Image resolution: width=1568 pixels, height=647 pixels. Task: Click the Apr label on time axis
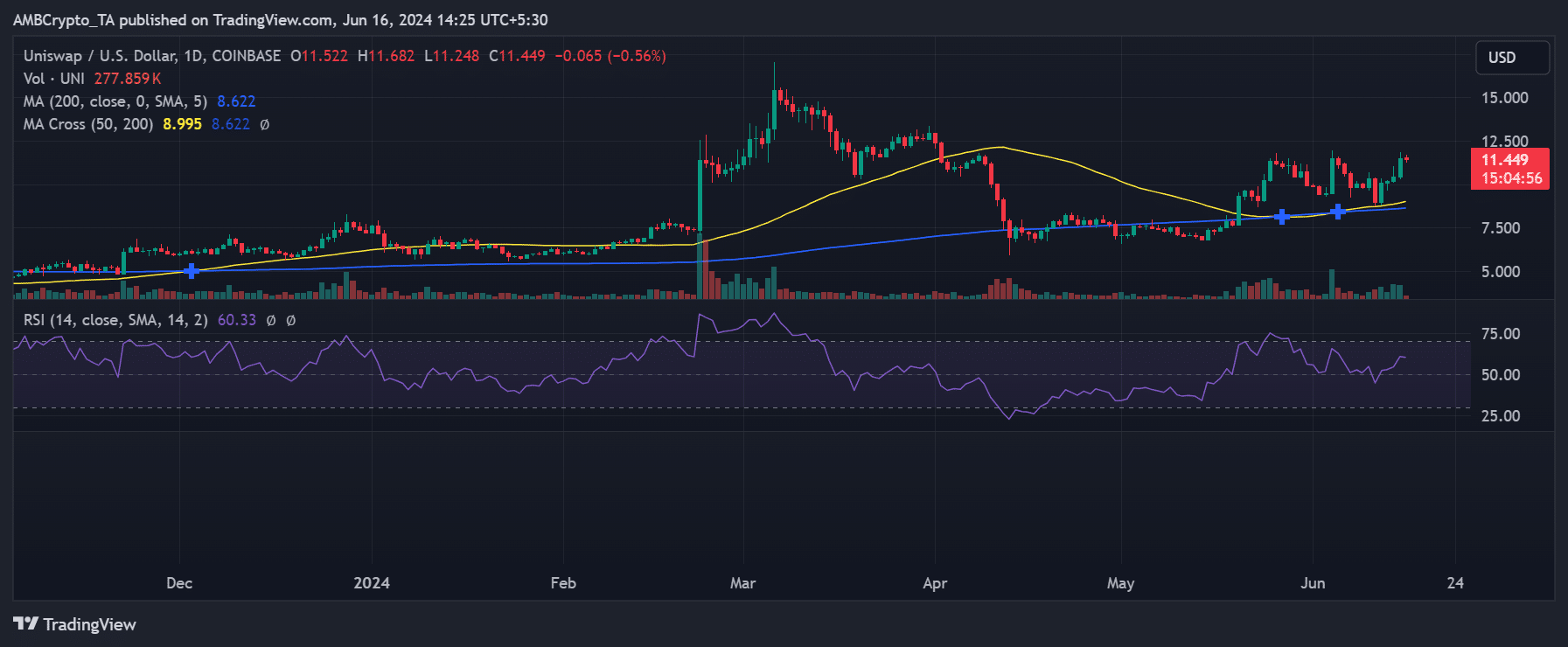pos(935,583)
